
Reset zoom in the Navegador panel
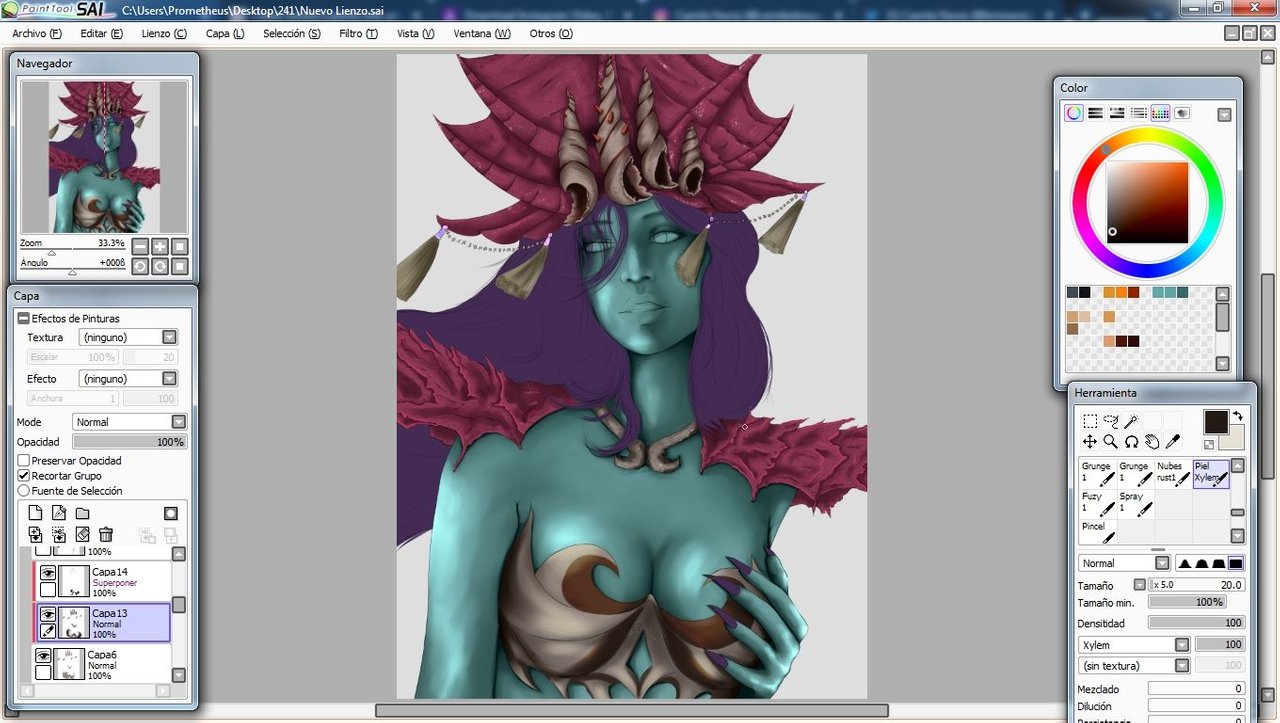(180, 246)
